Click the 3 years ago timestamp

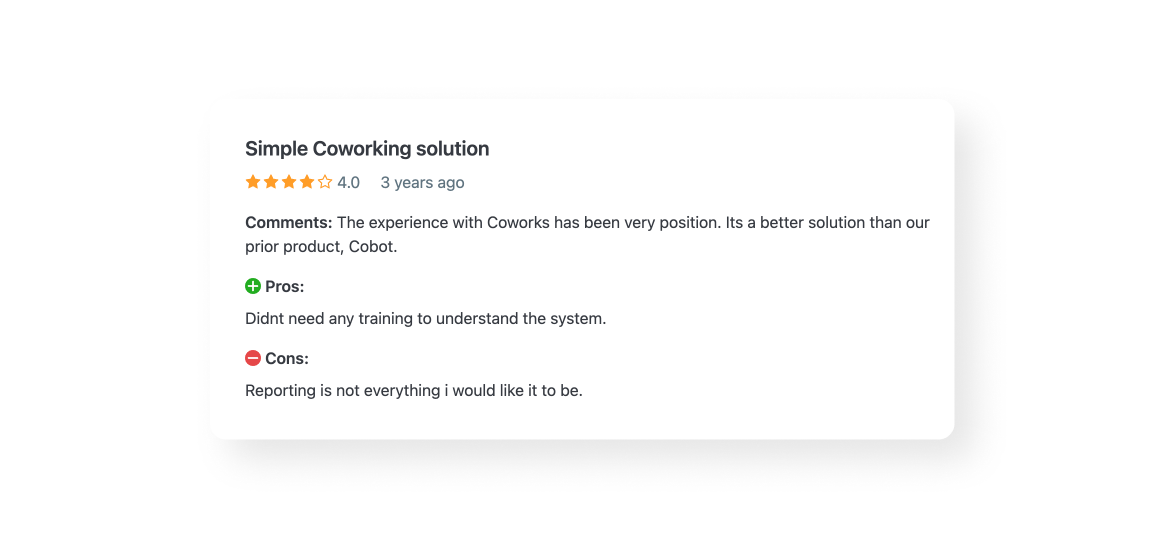[x=422, y=183]
